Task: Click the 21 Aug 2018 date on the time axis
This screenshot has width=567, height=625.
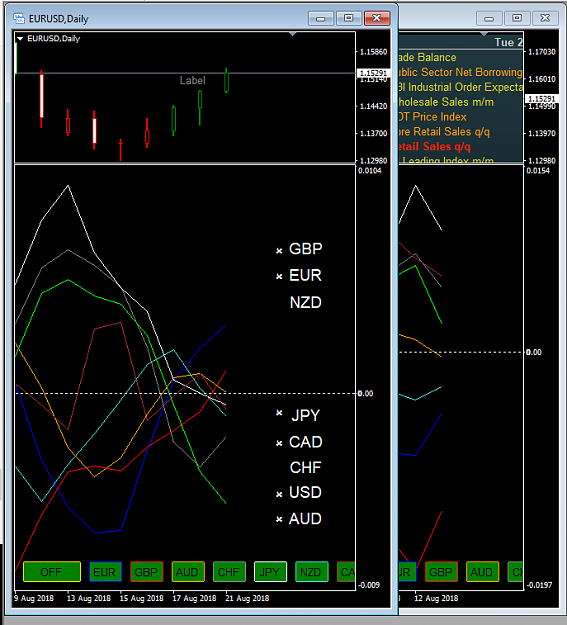Action: point(247,598)
